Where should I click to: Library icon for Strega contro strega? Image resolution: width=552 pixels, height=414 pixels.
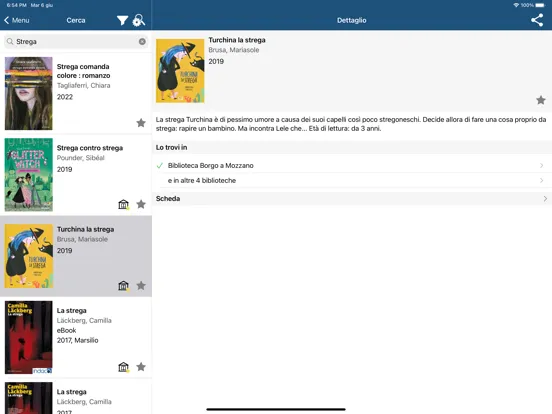124,204
